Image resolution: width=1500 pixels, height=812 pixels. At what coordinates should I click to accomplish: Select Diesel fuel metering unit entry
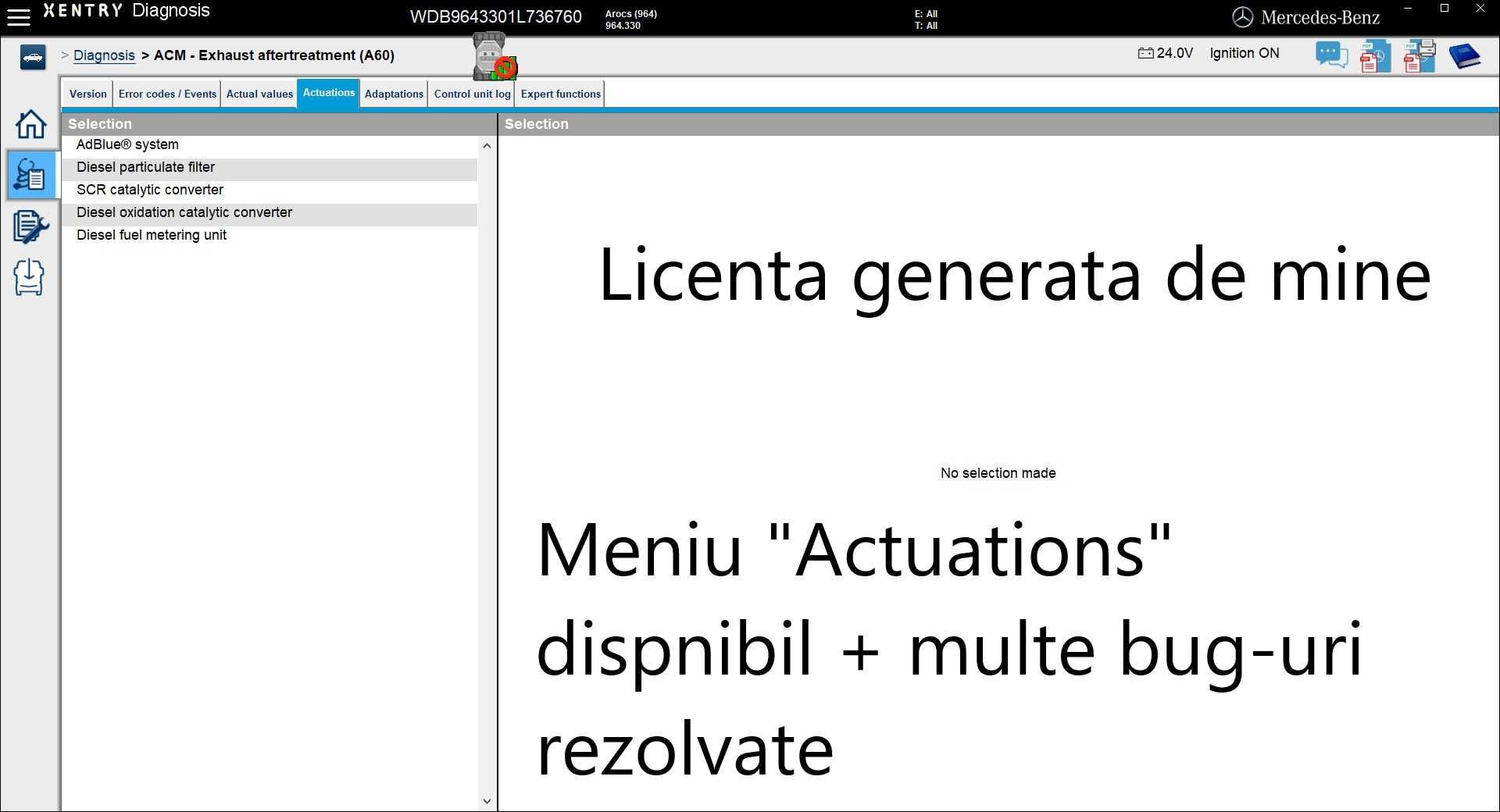[x=270, y=236]
